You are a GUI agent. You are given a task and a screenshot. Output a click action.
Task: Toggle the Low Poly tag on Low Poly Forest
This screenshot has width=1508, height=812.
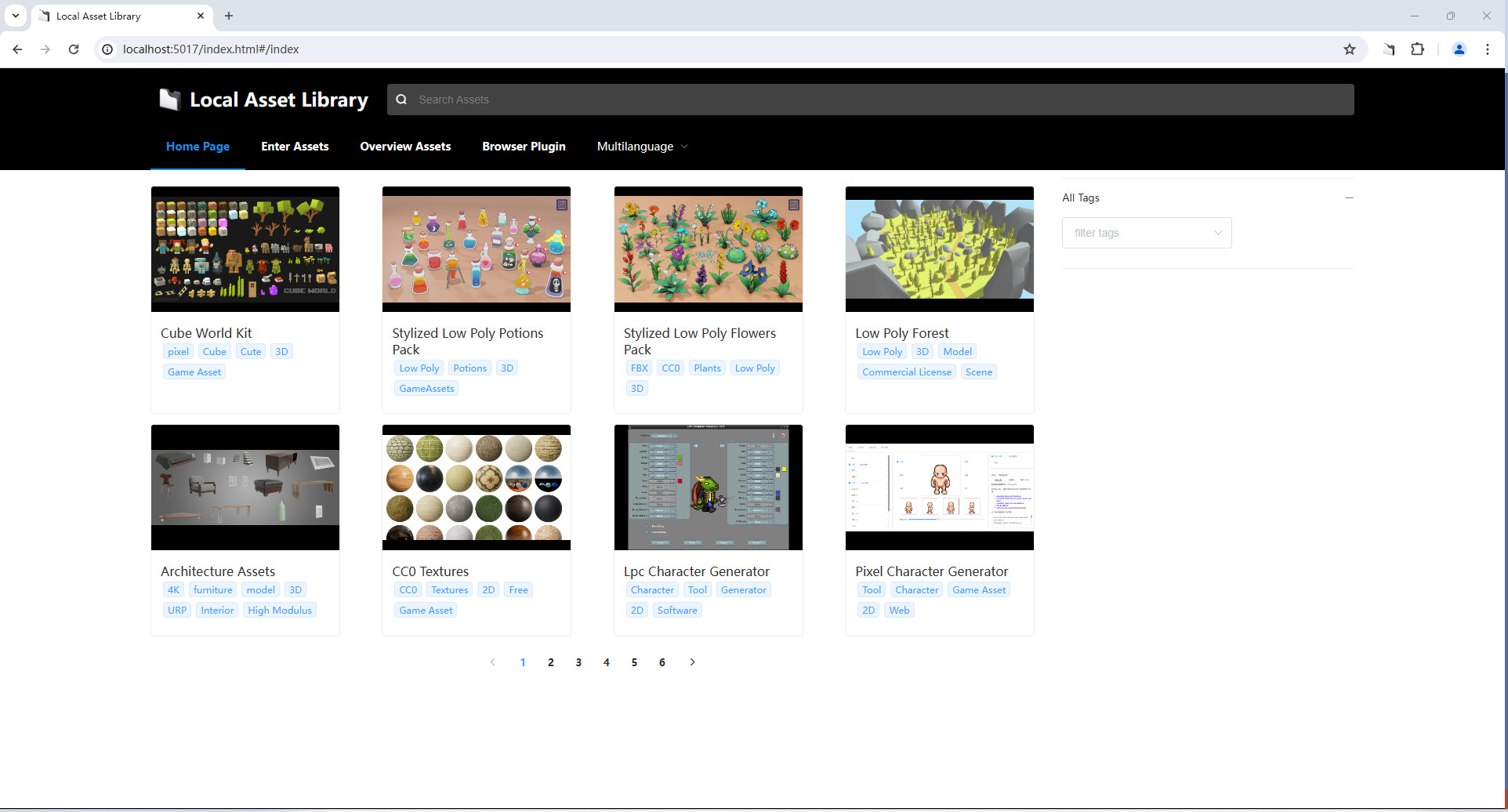pyautogui.click(x=881, y=351)
